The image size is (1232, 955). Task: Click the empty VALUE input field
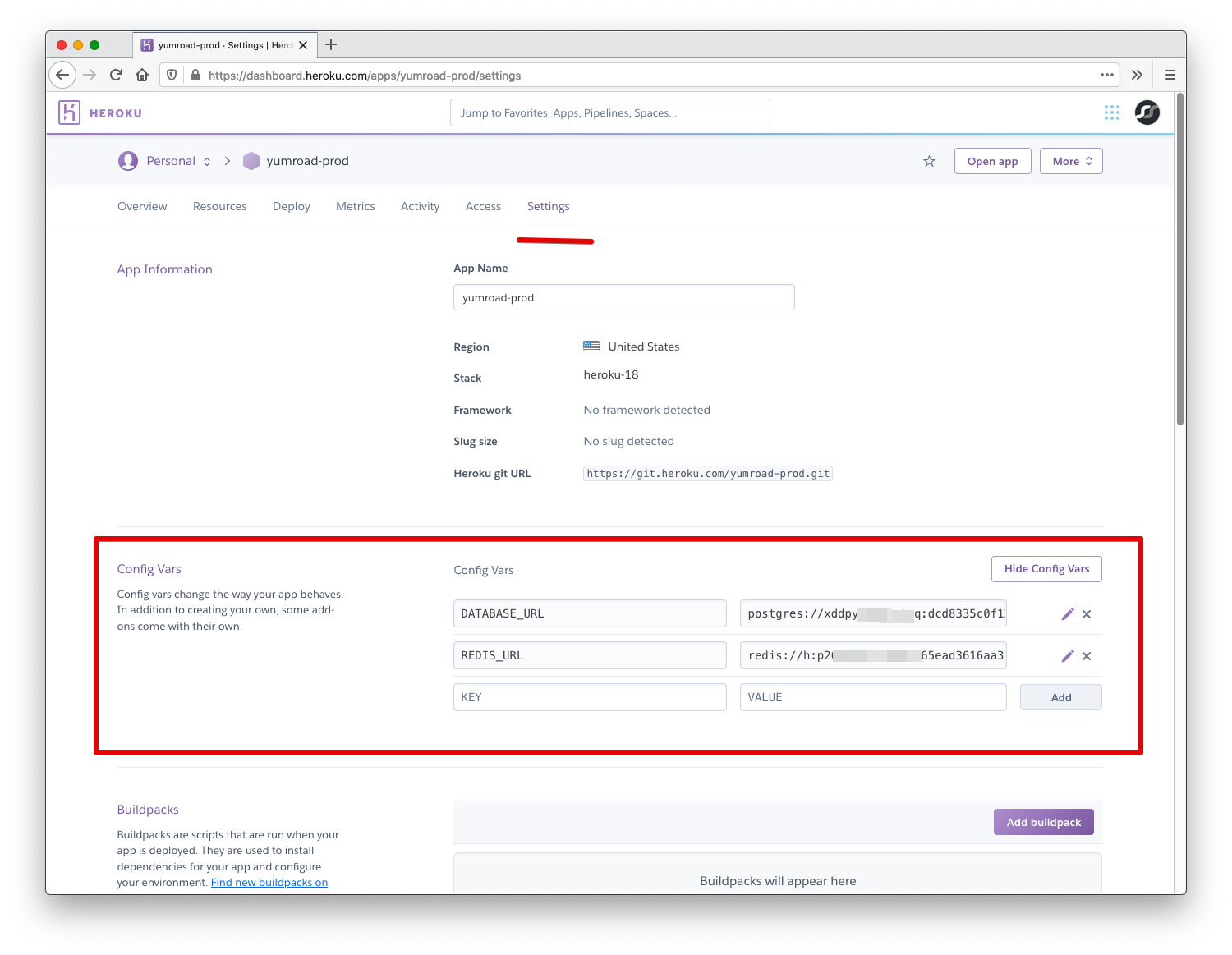[873, 697]
